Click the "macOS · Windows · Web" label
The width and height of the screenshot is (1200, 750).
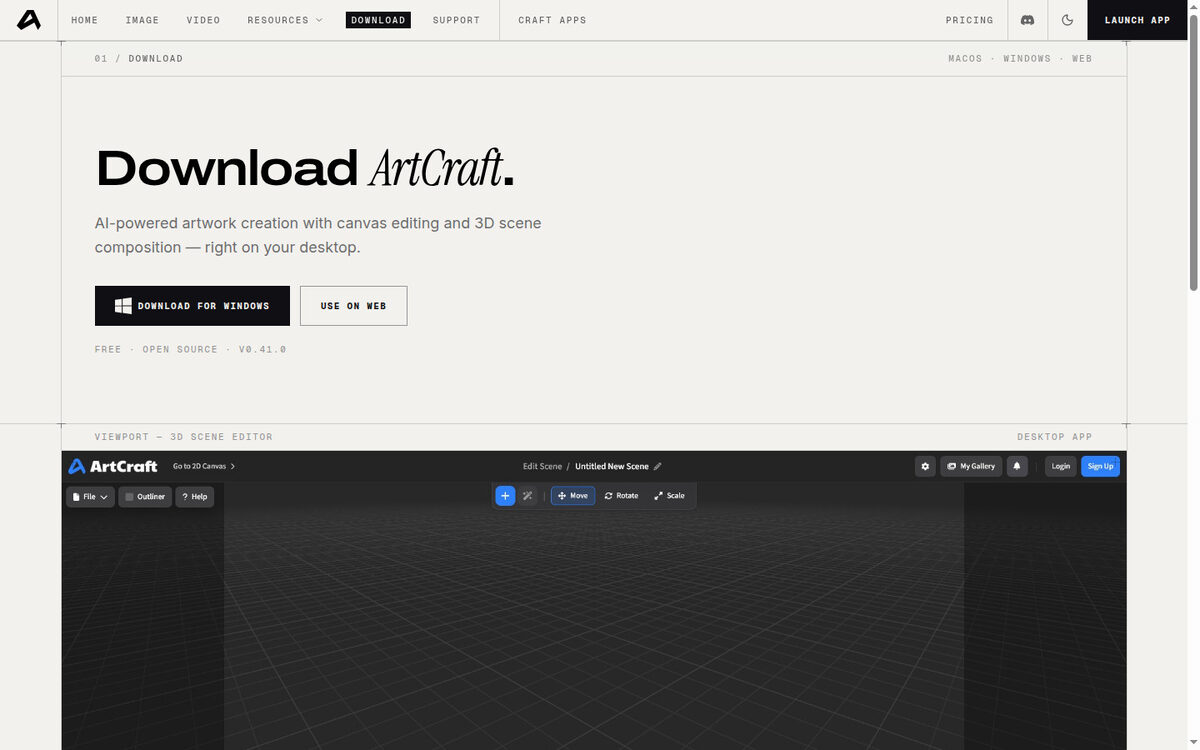(x=1020, y=58)
